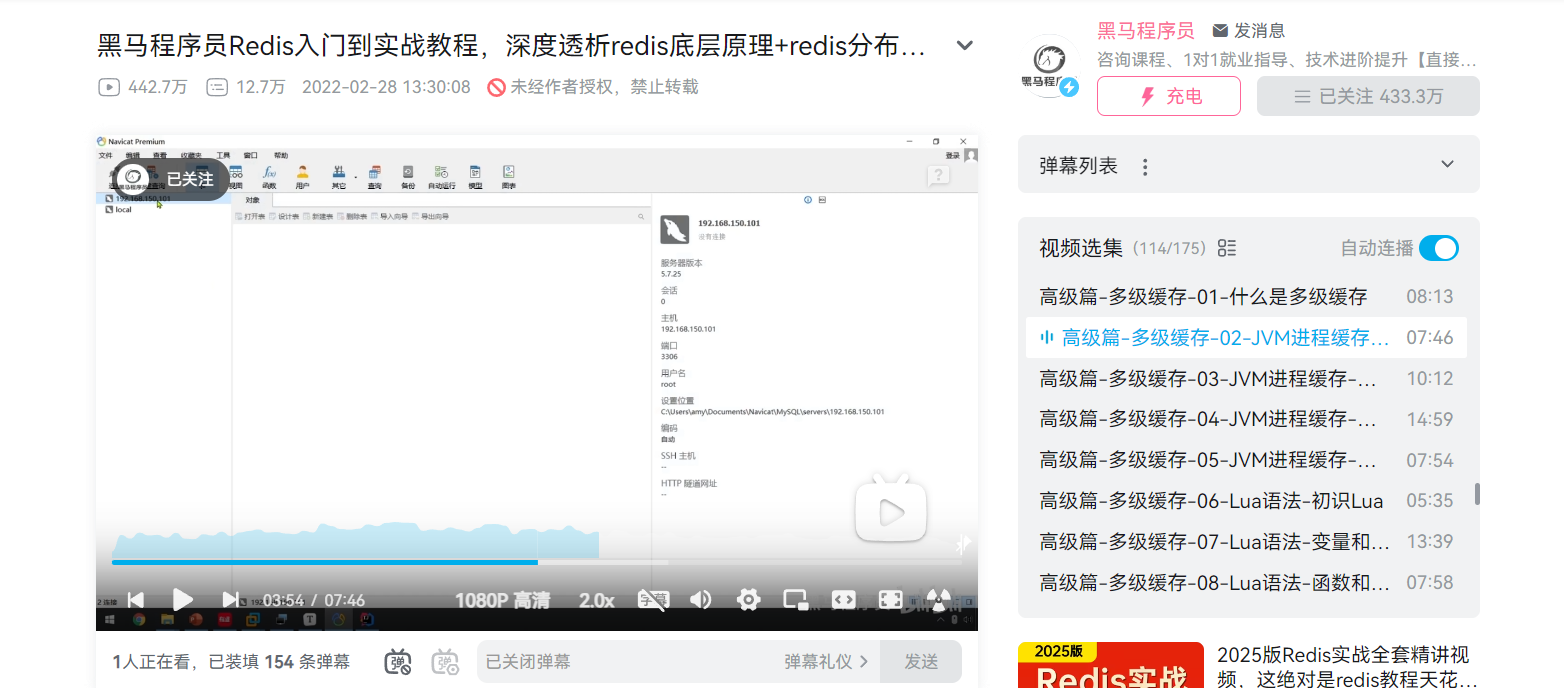Switch to widescreen mode icon
The image size is (1564, 688).
(x=843, y=600)
